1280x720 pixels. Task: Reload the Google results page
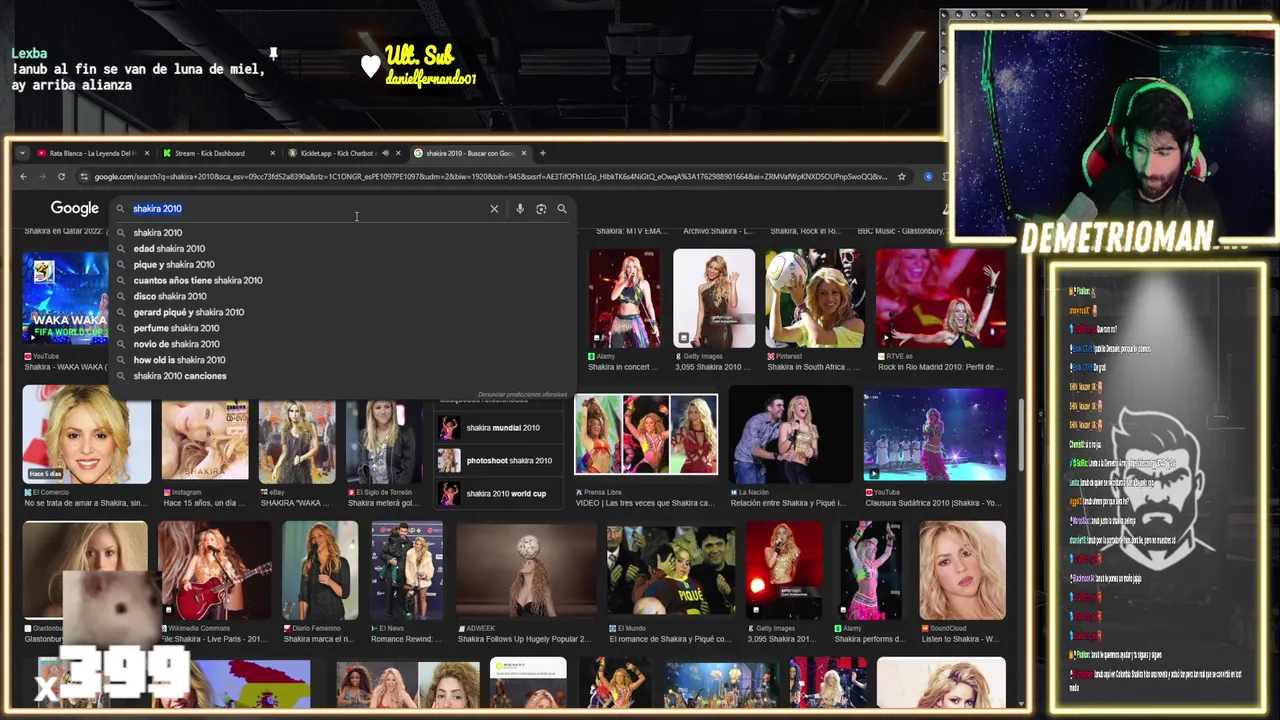61,177
